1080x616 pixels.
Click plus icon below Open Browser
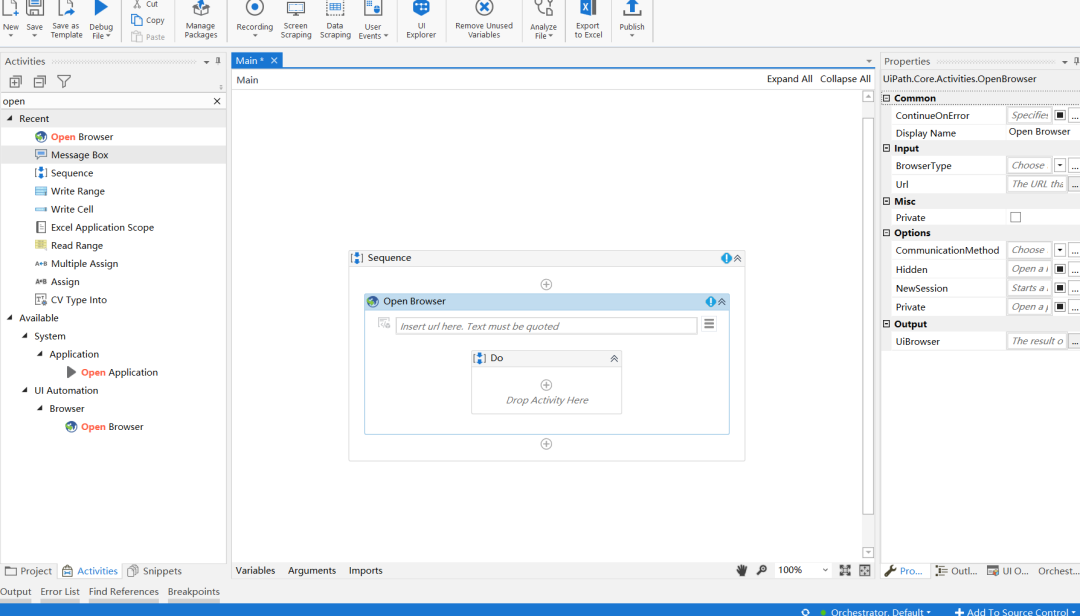click(546, 444)
